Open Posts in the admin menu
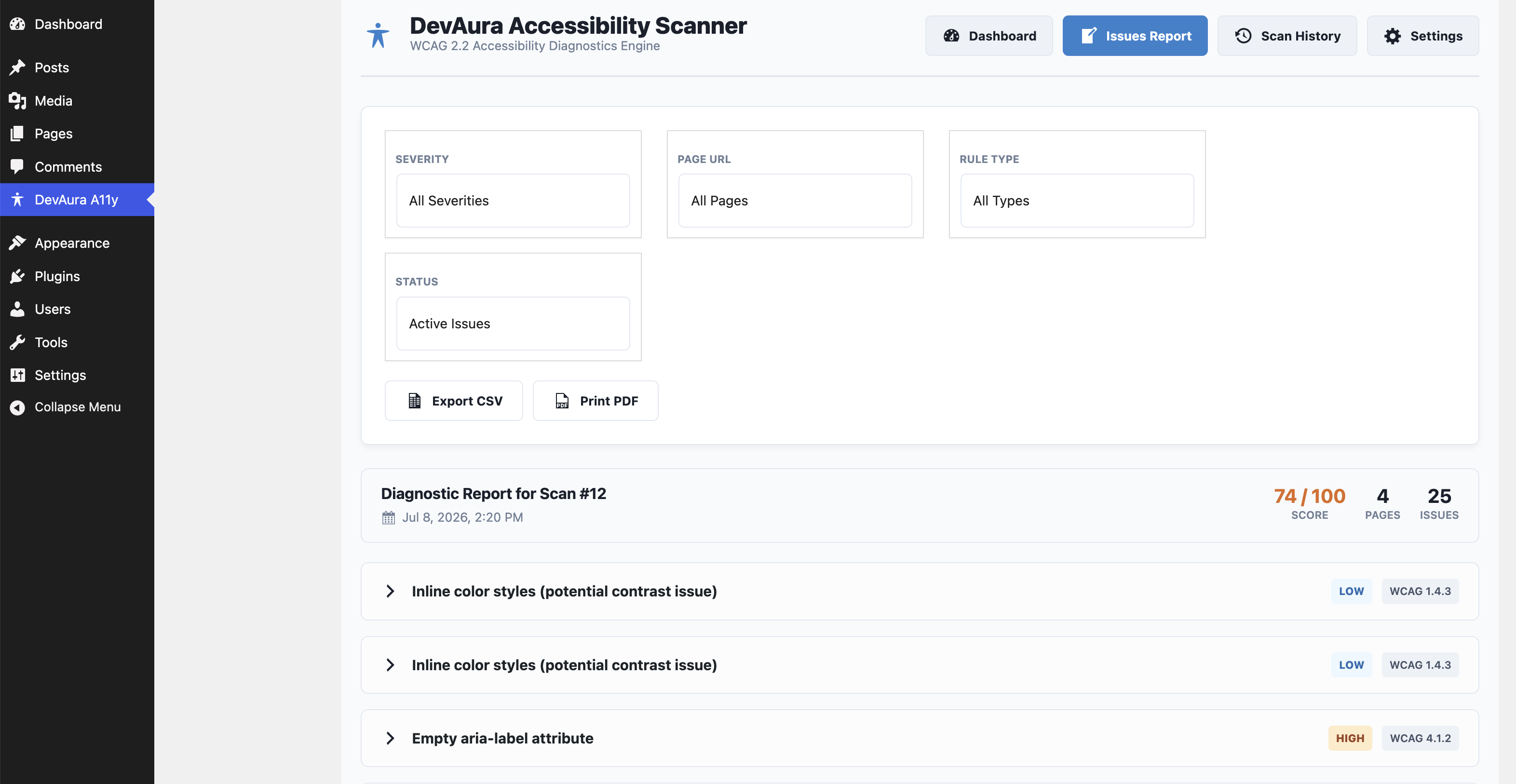Image resolution: width=1516 pixels, height=784 pixels. click(x=77, y=68)
